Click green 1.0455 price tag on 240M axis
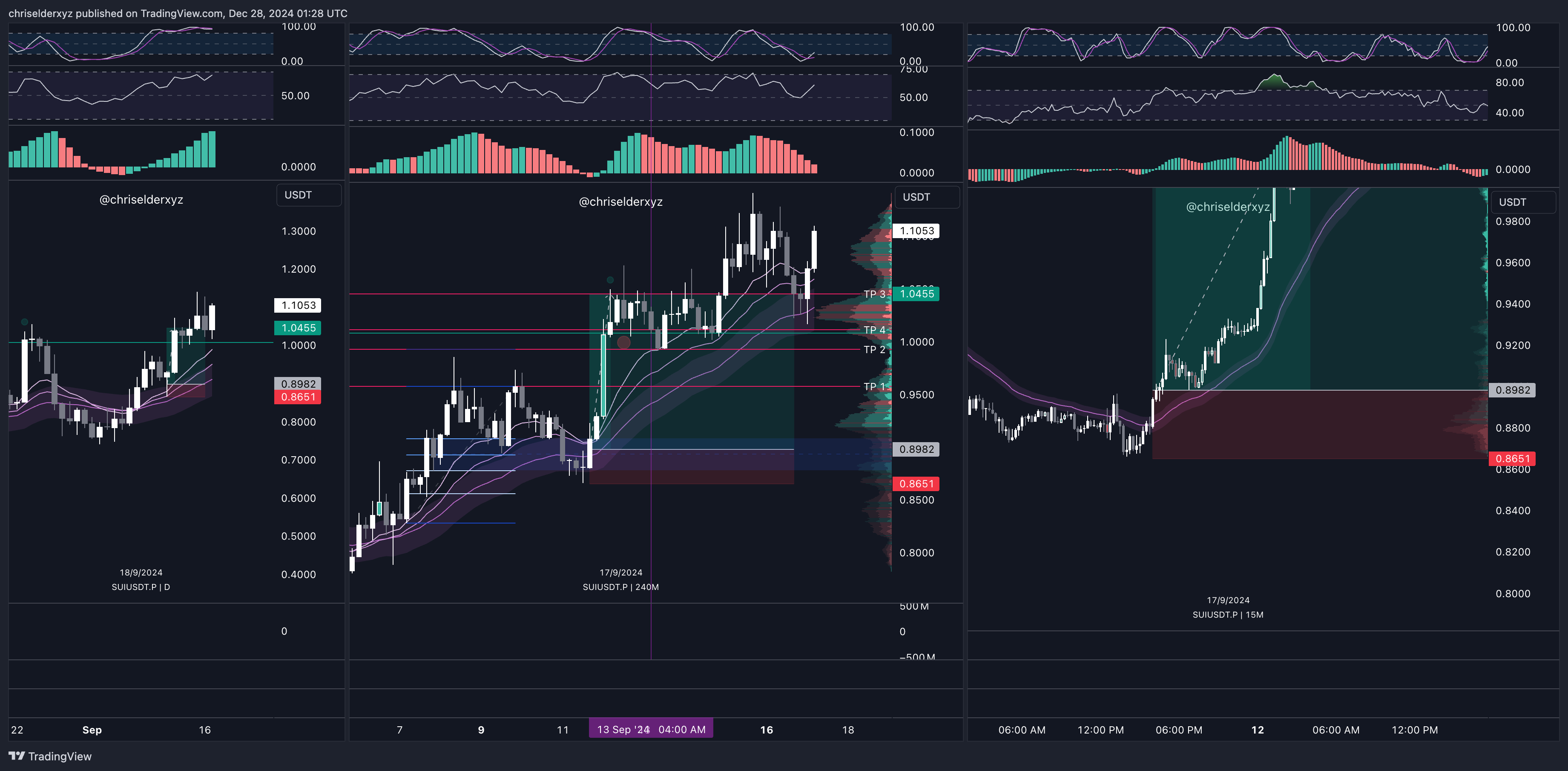 [916, 293]
